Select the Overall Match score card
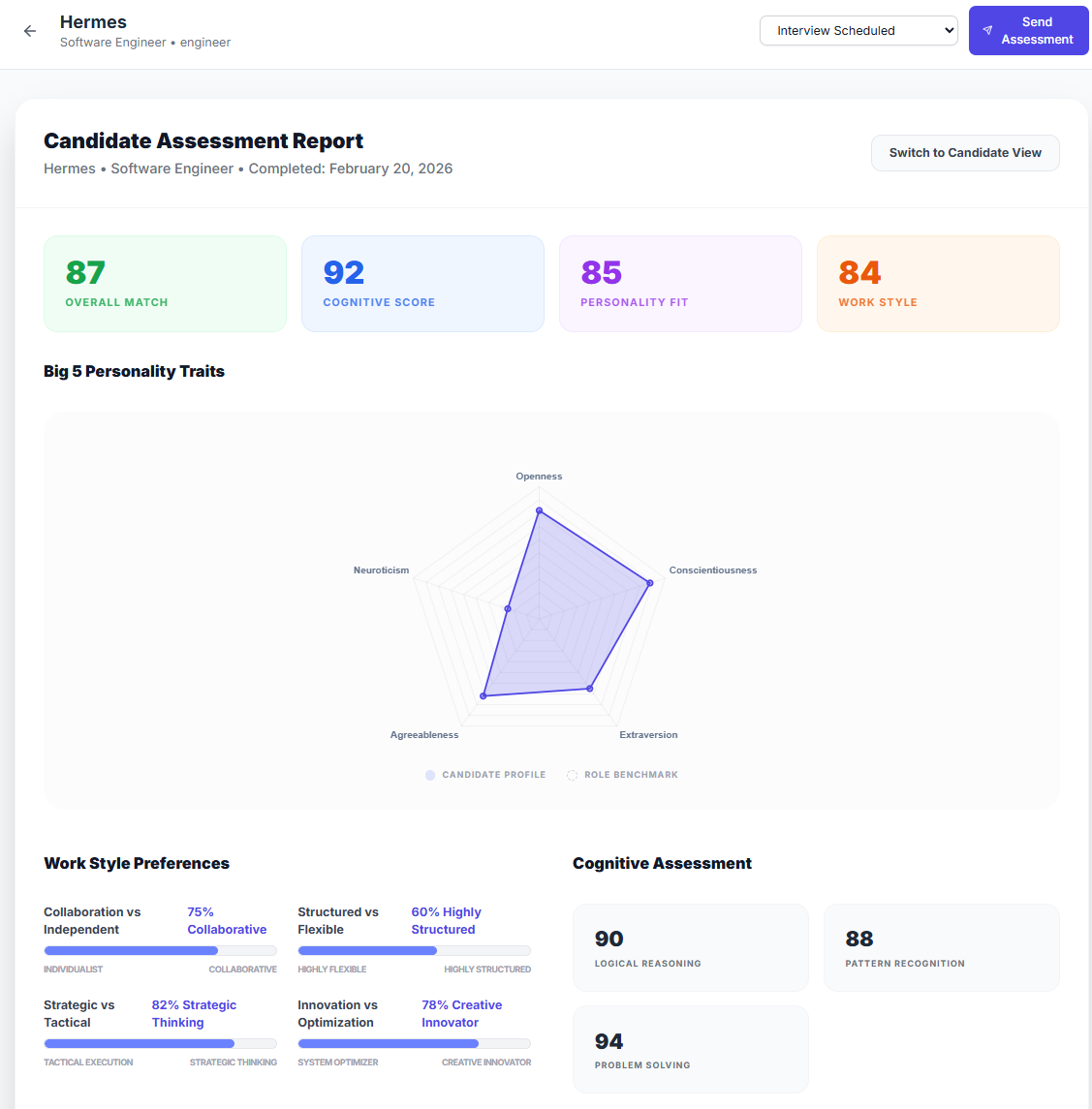The width and height of the screenshot is (1092, 1109). pyautogui.click(x=165, y=283)
